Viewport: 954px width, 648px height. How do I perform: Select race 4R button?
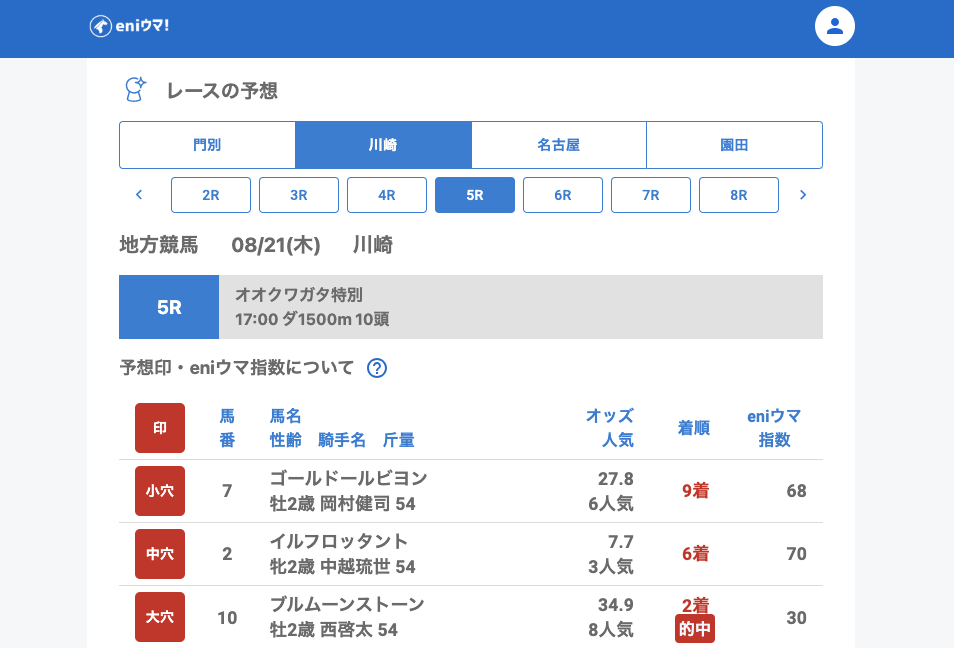(x=387, y=195)
